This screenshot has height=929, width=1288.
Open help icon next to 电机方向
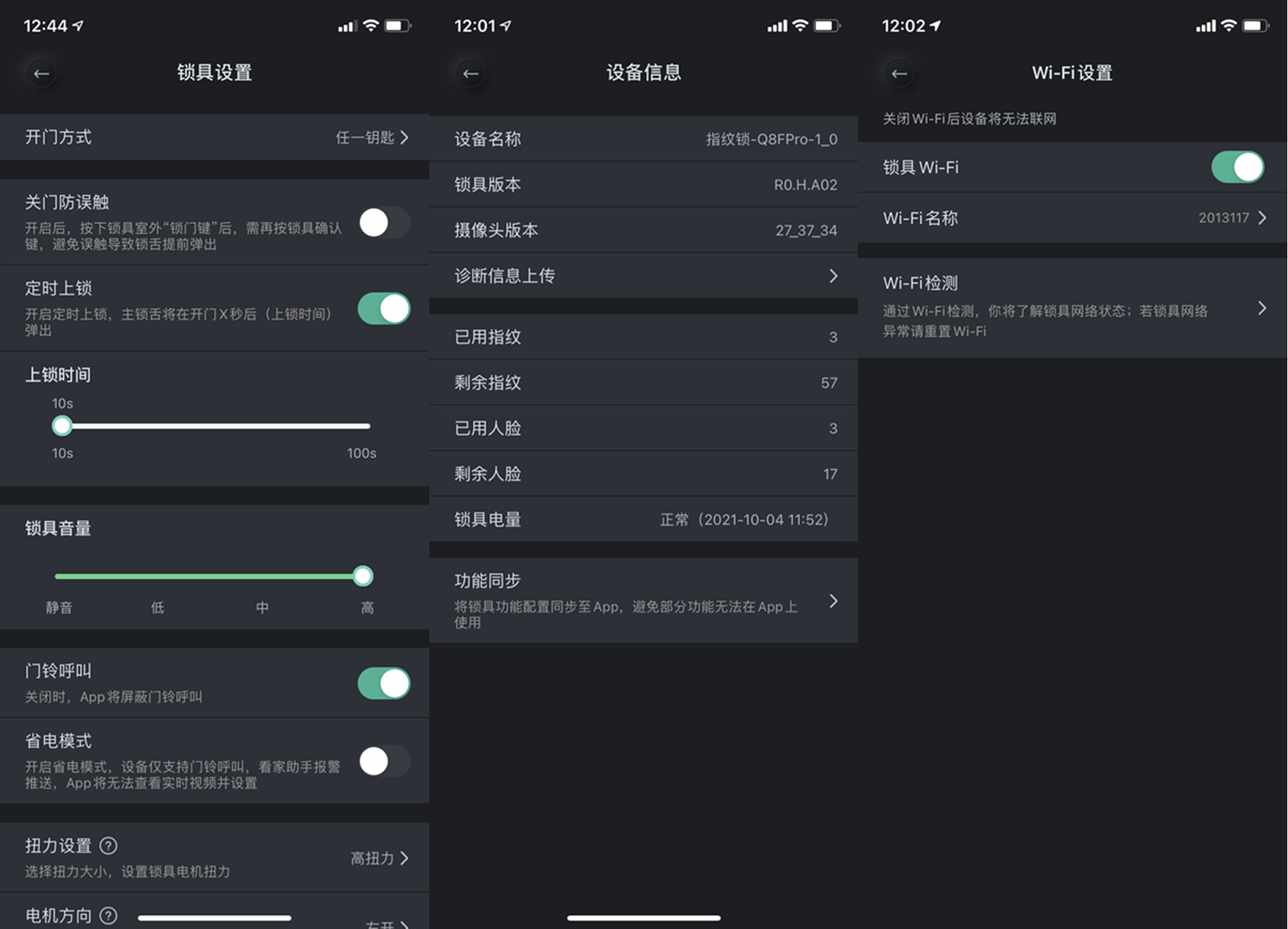(108, 915)
